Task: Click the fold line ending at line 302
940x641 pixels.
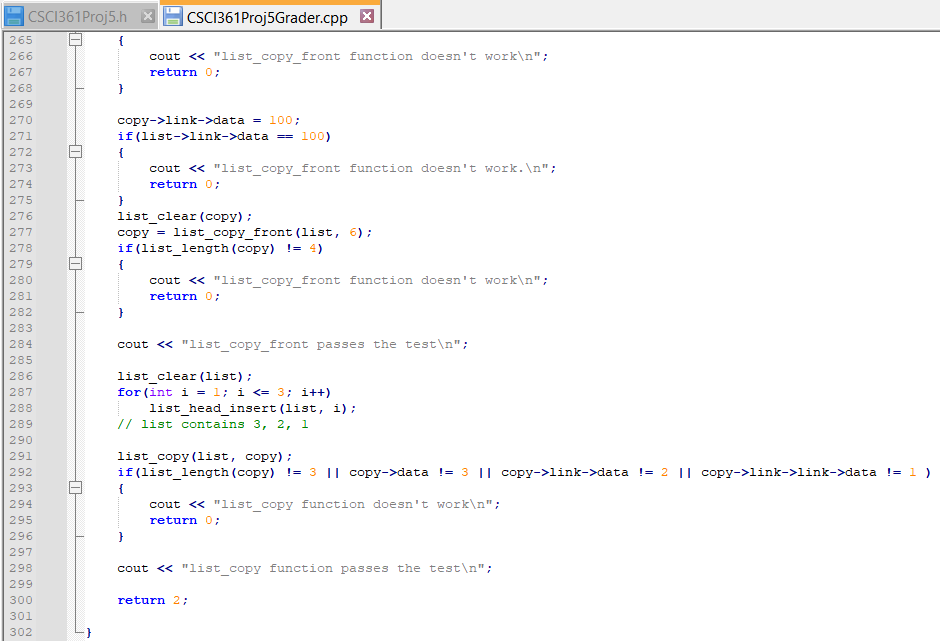Action: coord(75,631)
